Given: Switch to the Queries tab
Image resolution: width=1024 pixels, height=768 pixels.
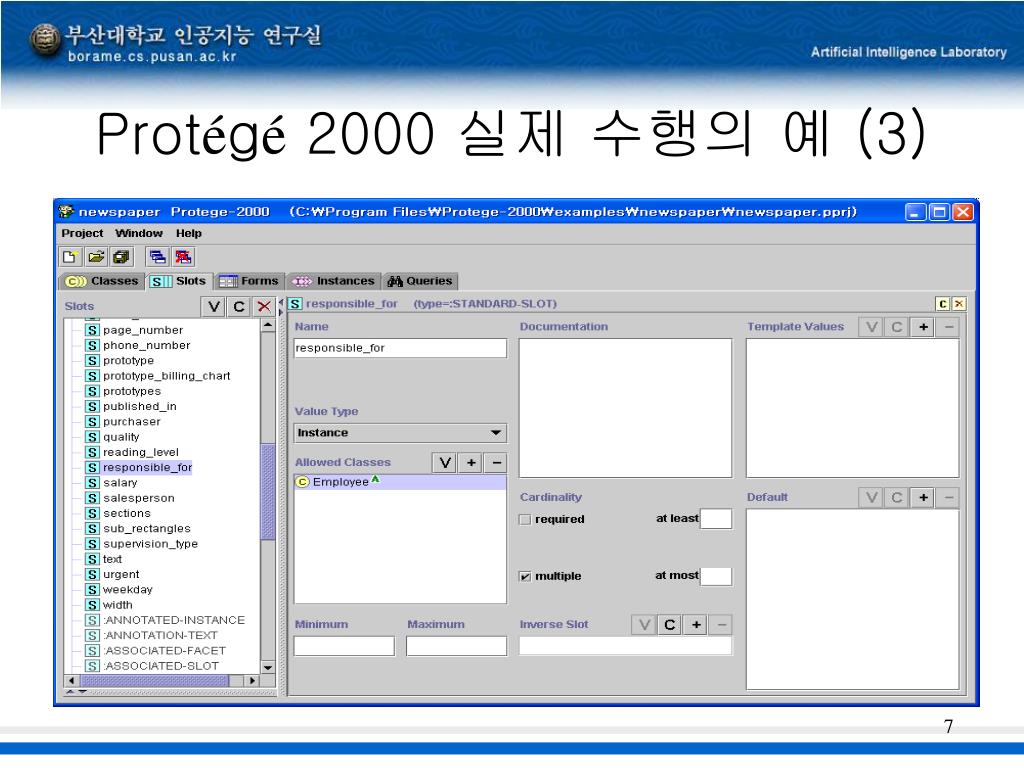Looking at the screenshot, I should [x=420, y=281].
